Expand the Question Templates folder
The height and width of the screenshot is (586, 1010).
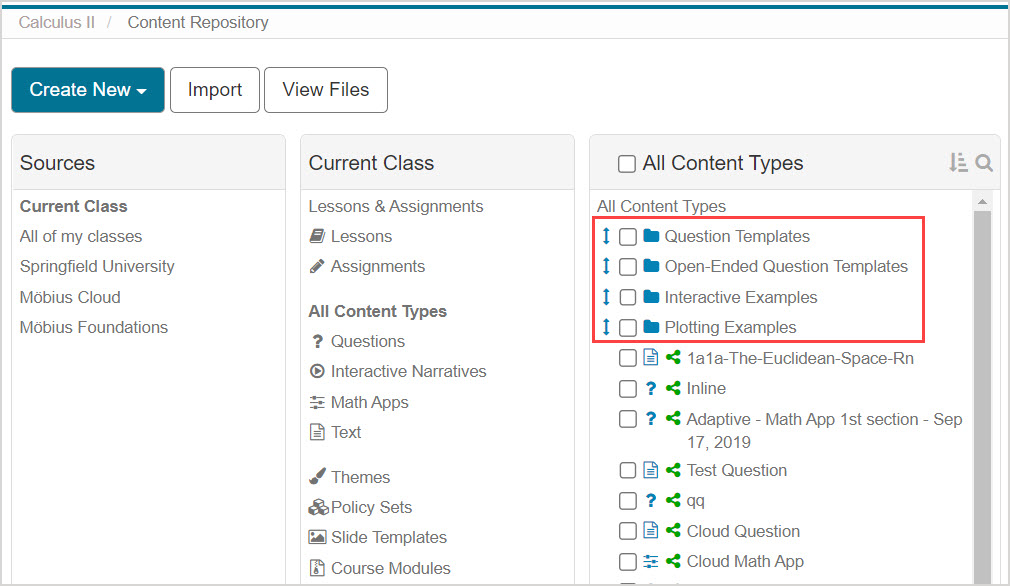[737, 237]
